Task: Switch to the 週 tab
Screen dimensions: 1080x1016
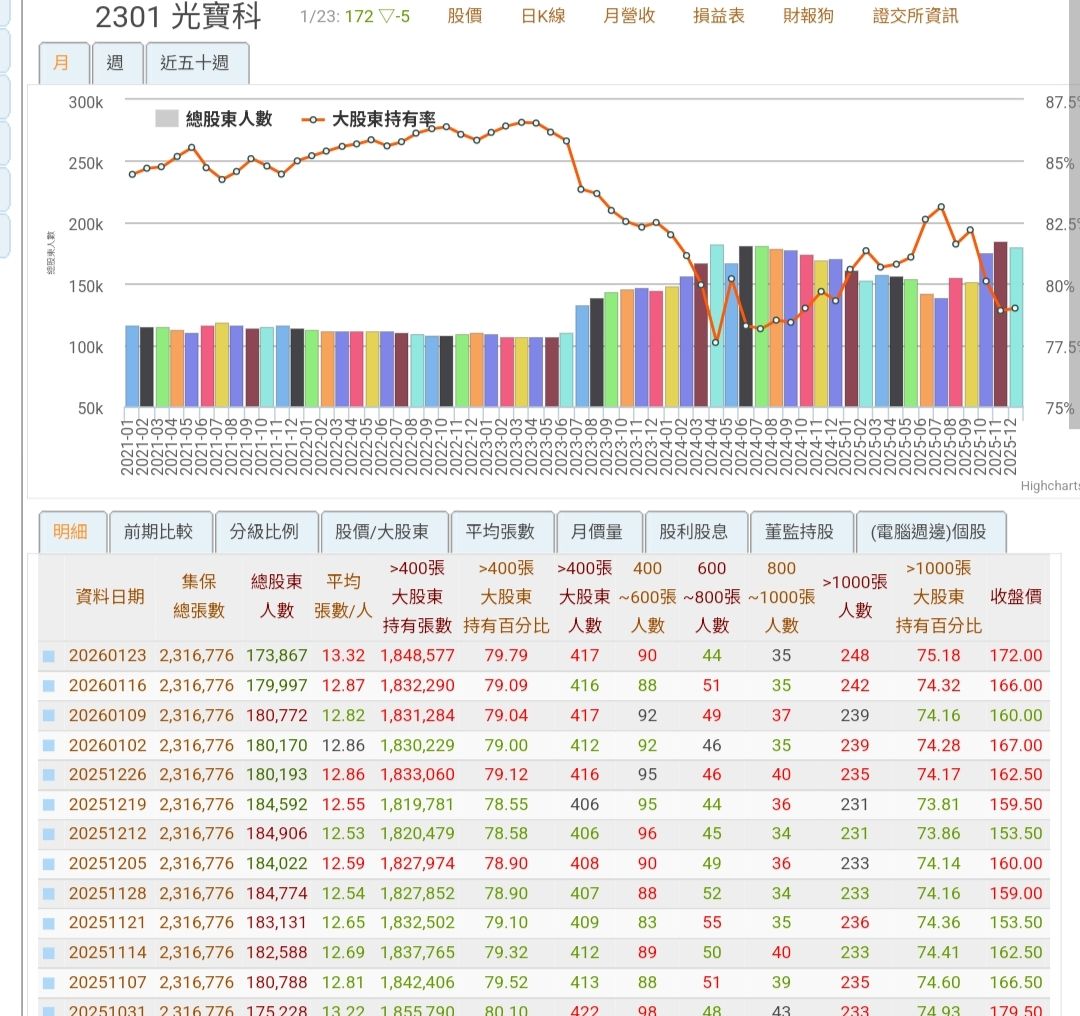Action: (117, 63)
